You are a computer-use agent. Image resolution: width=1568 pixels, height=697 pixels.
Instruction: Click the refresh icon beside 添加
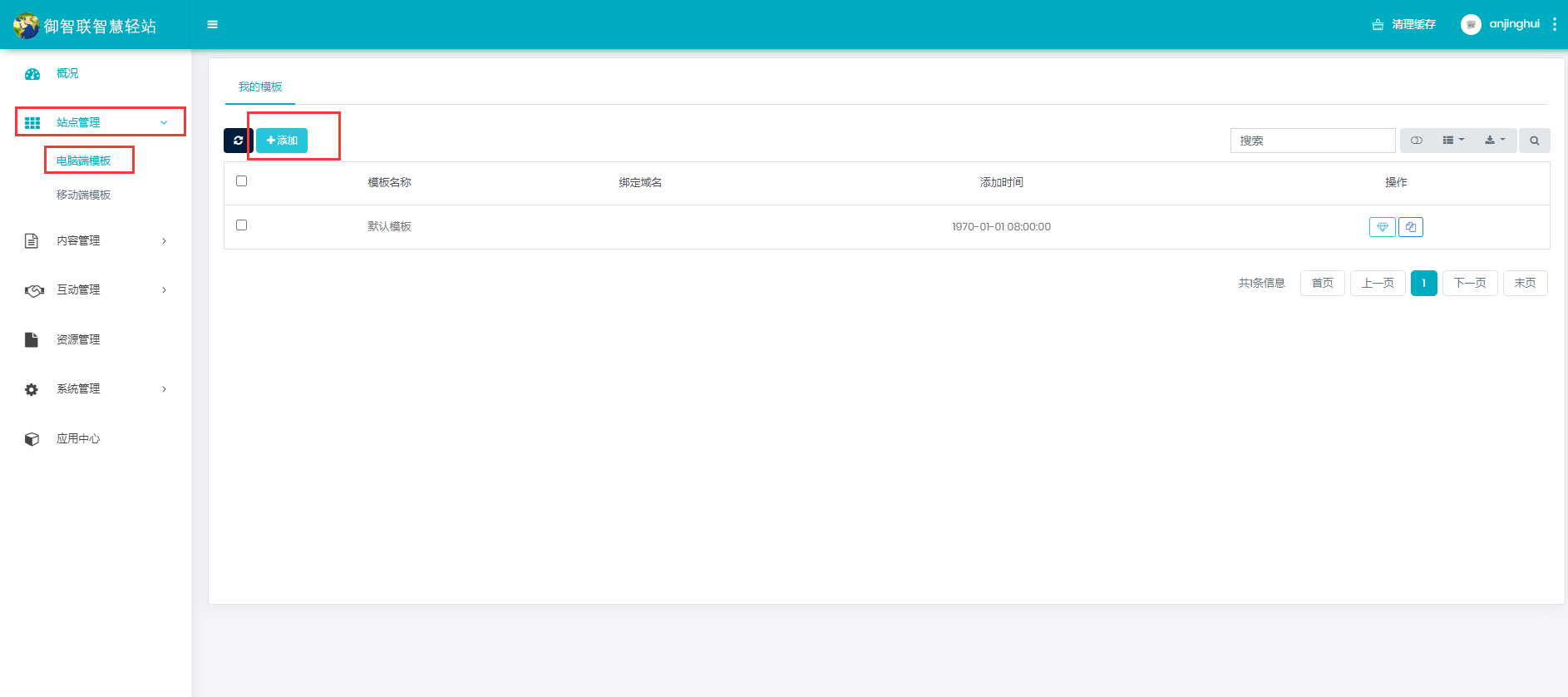click(x=238, y=141)
